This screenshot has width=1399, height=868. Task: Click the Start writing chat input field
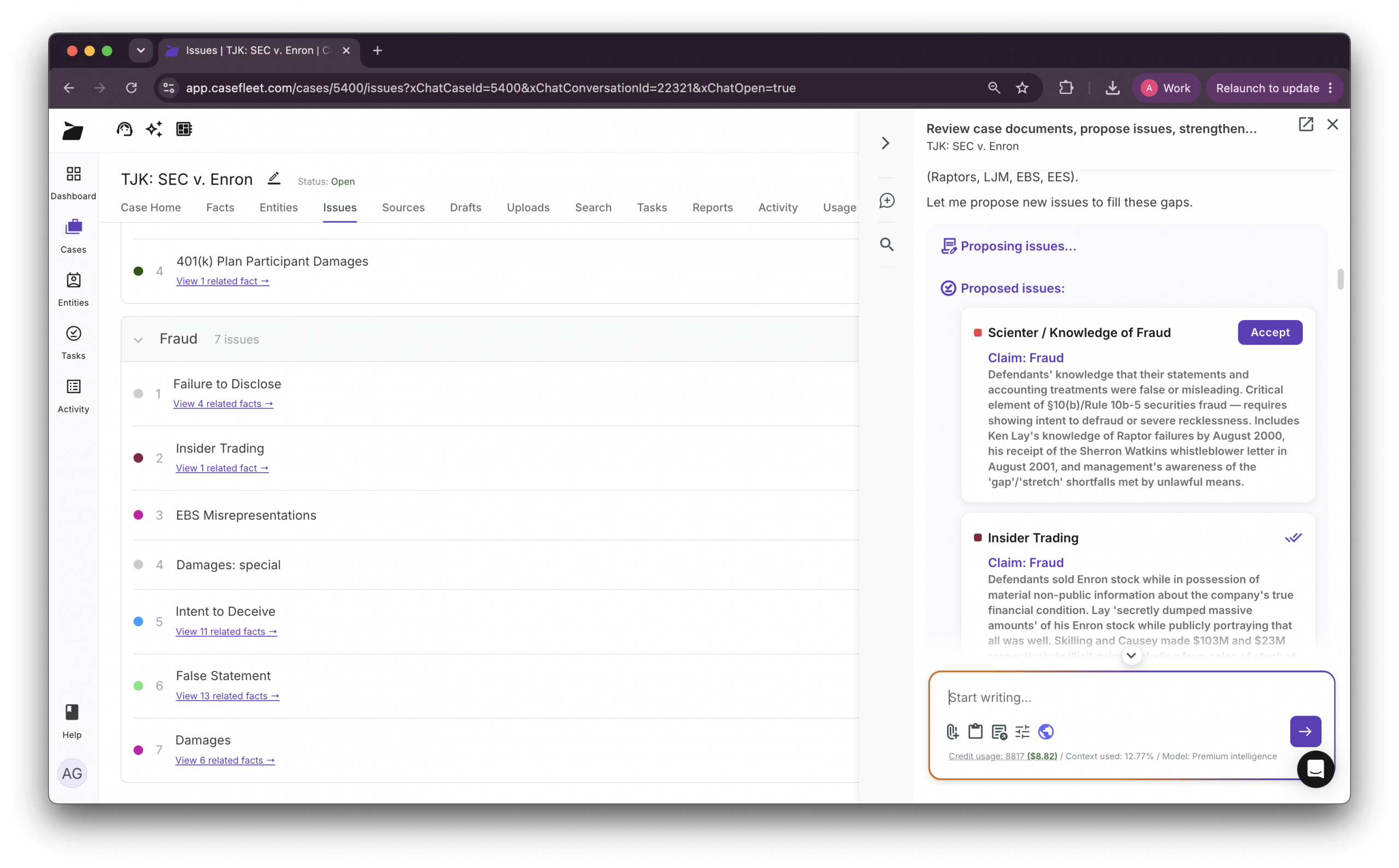(x=1131, y=698)
